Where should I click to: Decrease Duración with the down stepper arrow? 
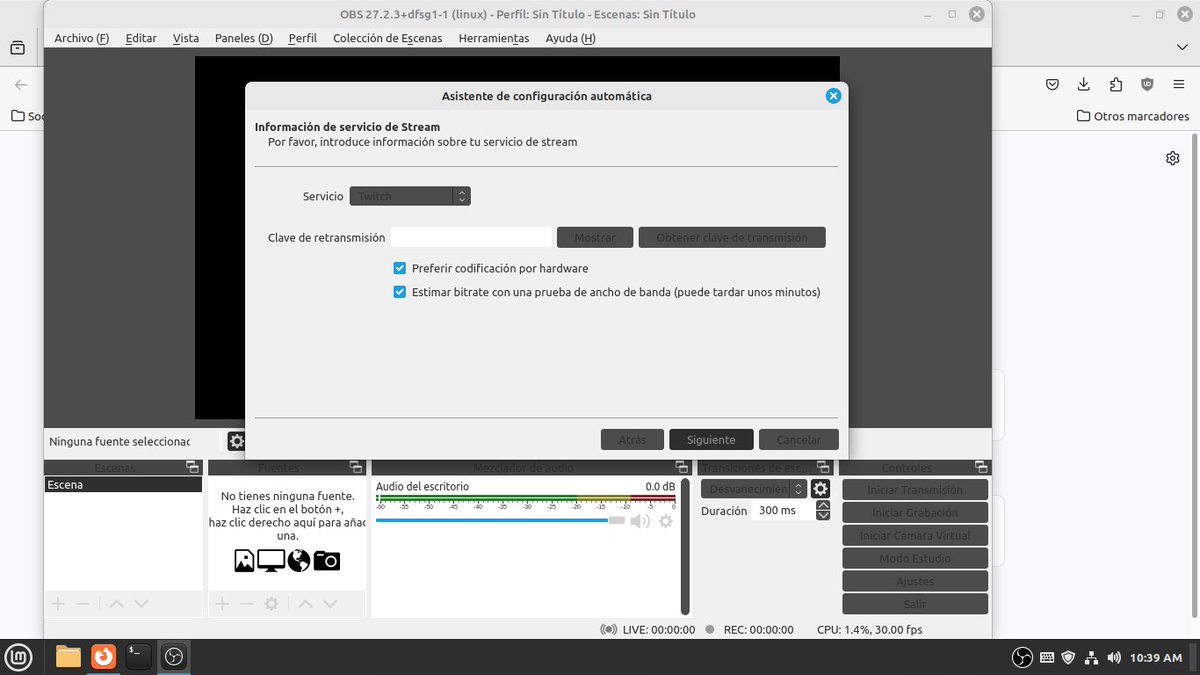point(823,515)
